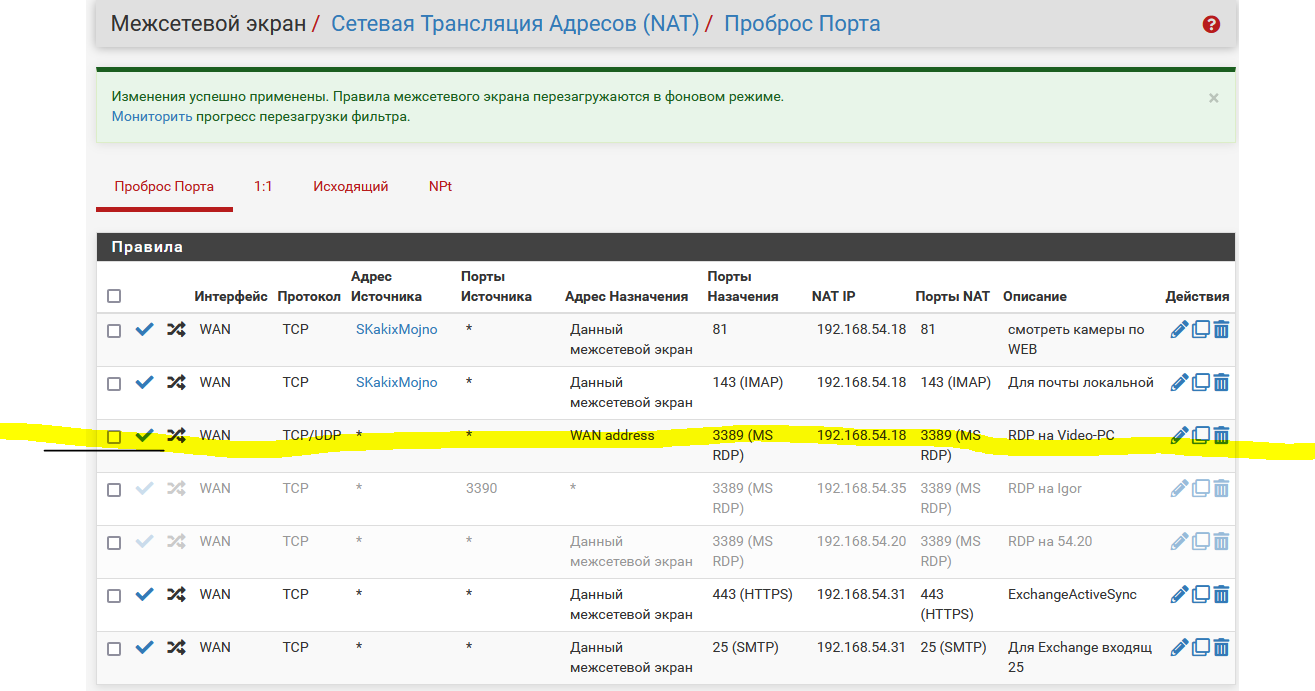Copy the RDP на Video-PC rule
Viewport: 1315px width, 691px height.
(1201, 435)
